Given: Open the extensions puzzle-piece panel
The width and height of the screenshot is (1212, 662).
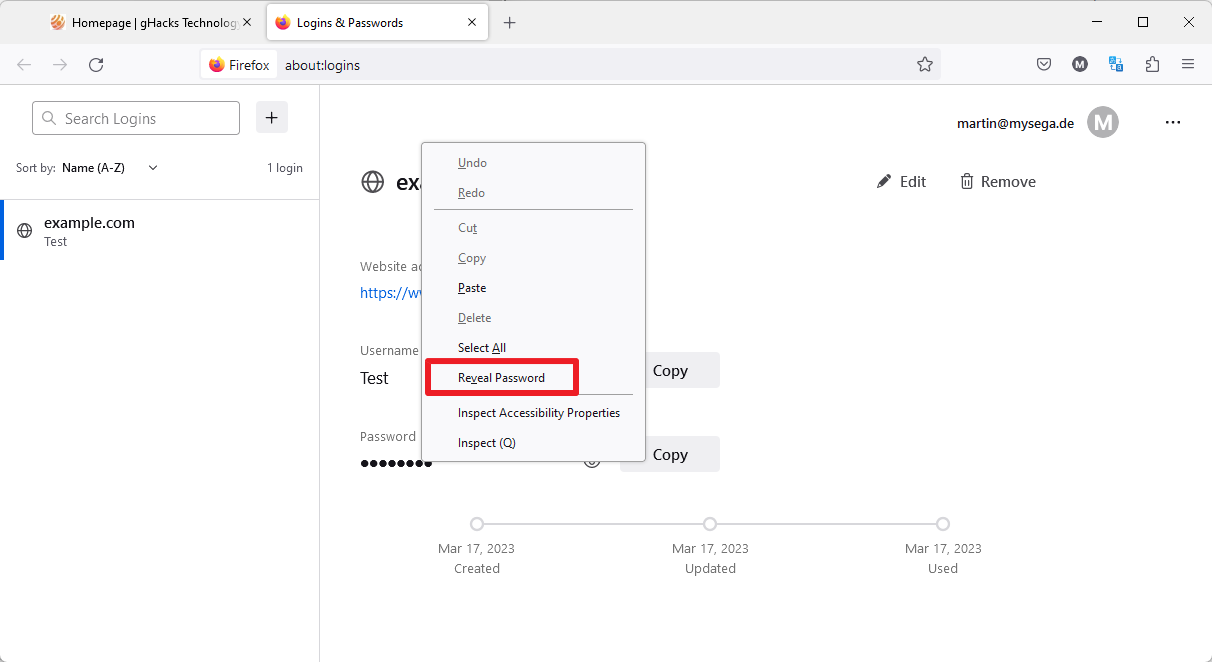Looking at the screenshot, I should [x=1152, y=64].
